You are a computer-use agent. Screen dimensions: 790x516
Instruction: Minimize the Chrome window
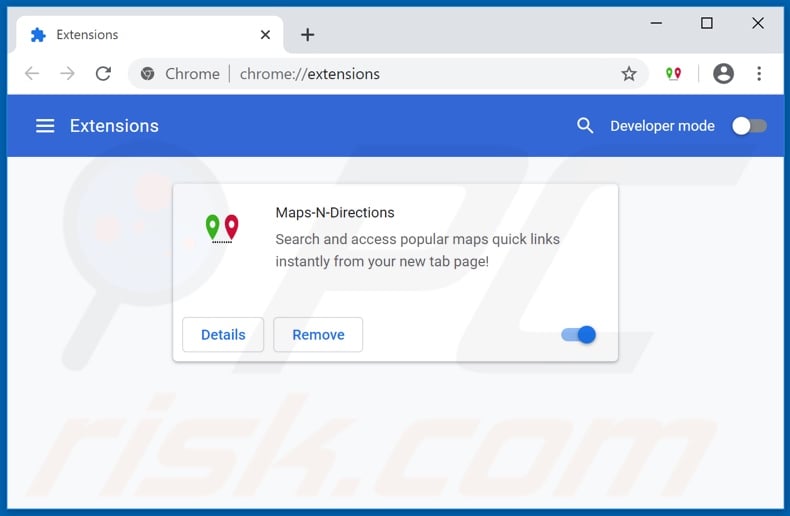[x=656, y=23]
